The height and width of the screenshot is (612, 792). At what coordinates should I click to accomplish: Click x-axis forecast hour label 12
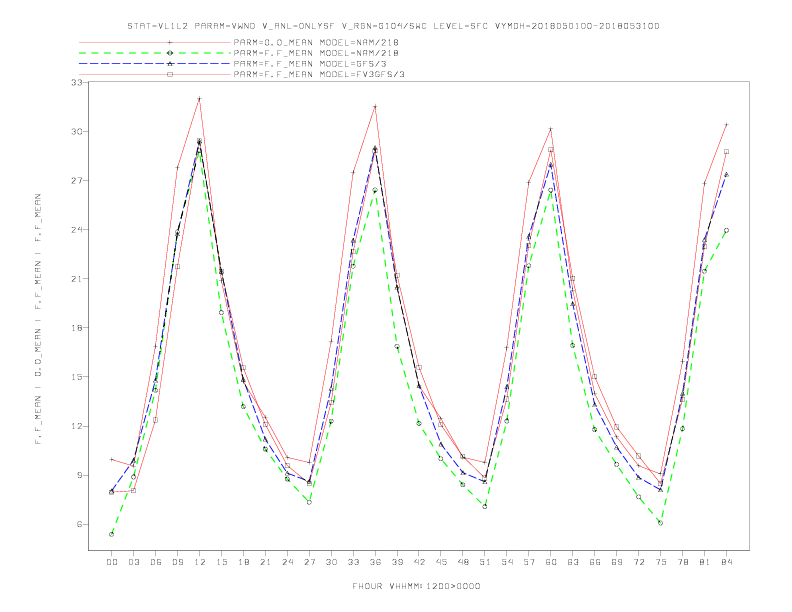coord(200,562)
